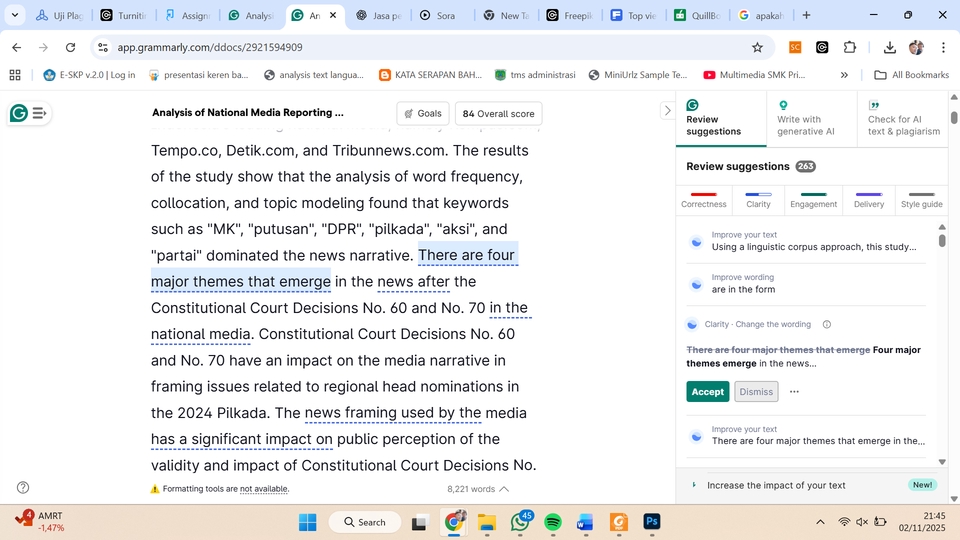The width and height of the screenshot is (960, 540).
Task: Reload the Grammarly page
Action: [70, 47]
